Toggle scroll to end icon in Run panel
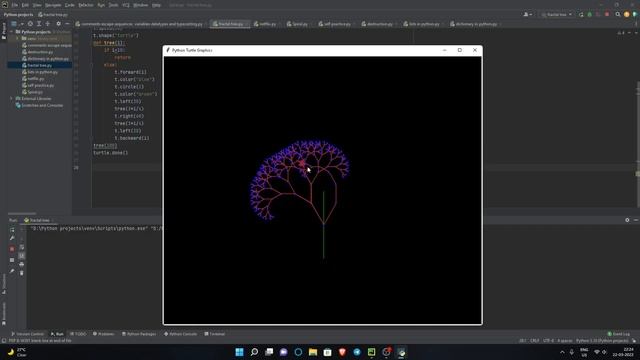The width and height of the screenshot is (640, 360). click(x=22, y=256)
